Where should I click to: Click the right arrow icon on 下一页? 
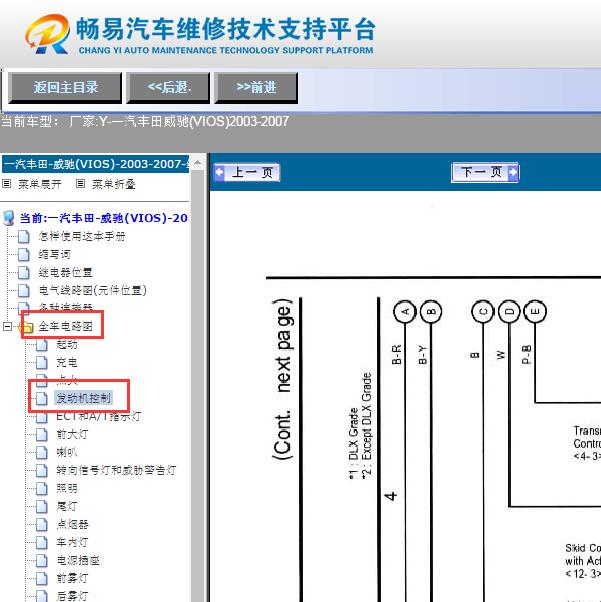[513, 172]
